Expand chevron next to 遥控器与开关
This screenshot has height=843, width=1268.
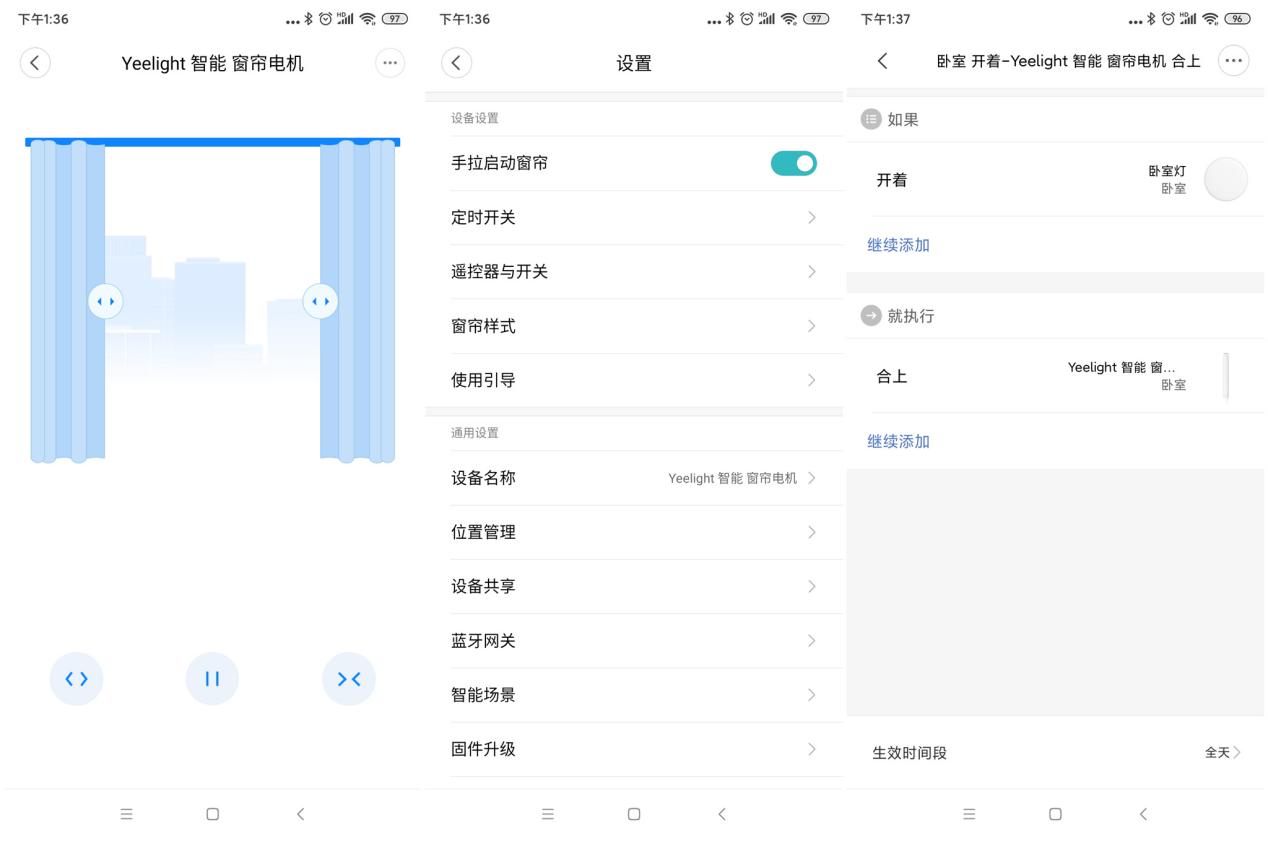coord(812,272)
